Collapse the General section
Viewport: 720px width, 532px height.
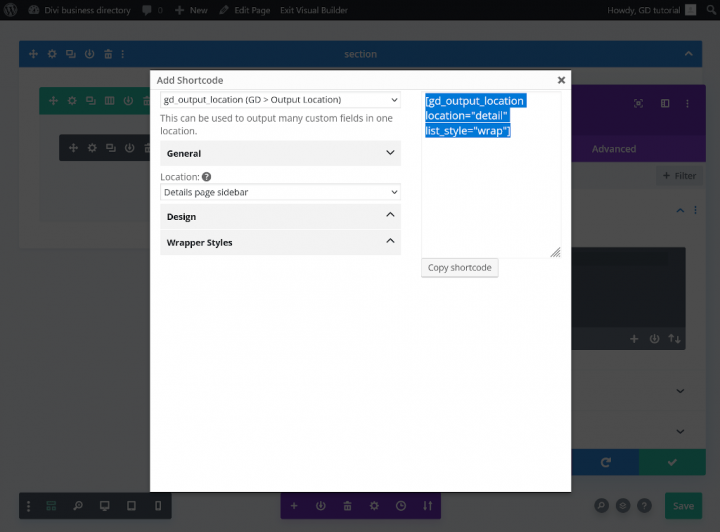tap(280, 153)
